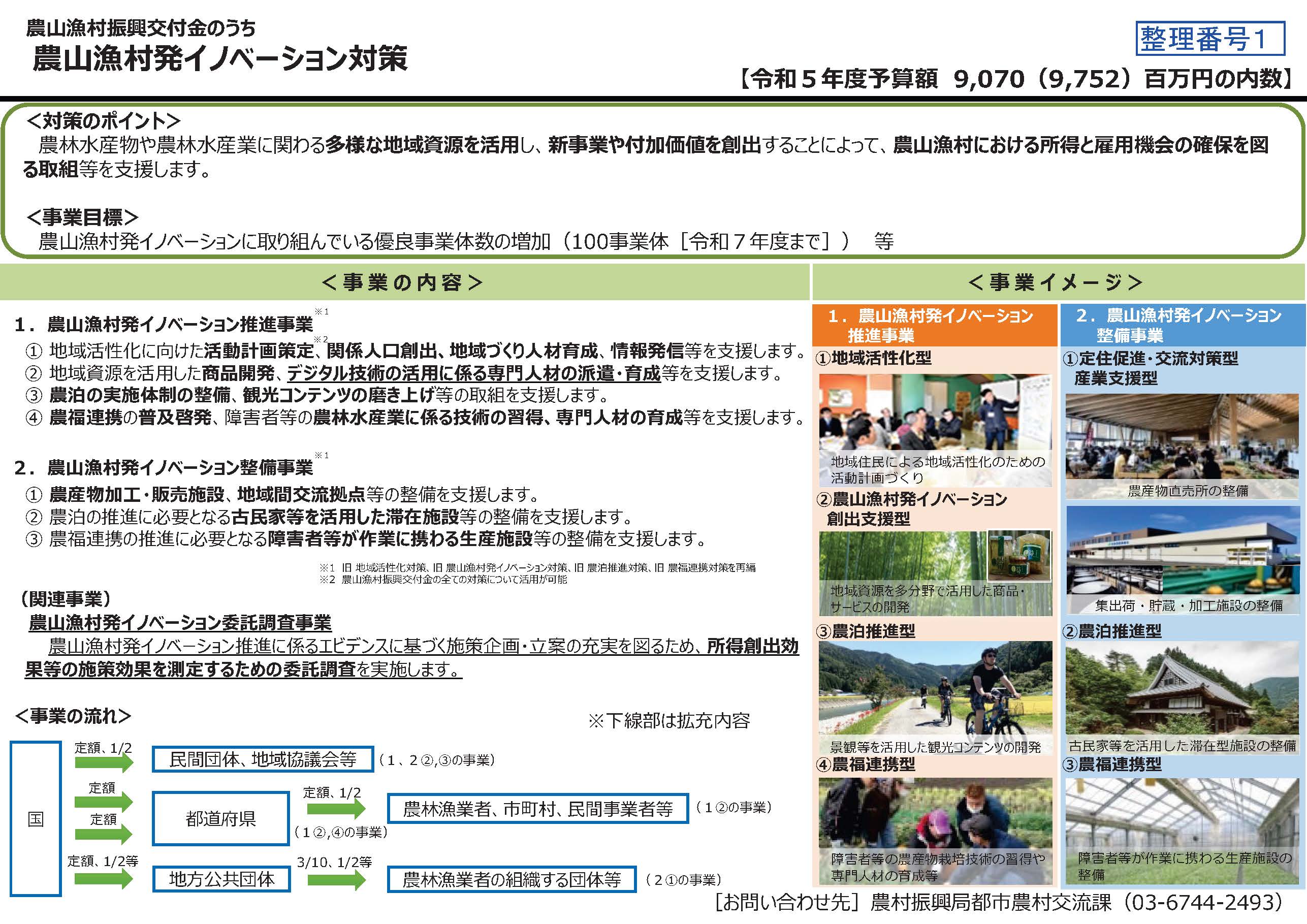Click the <事業イメージ> header bar
The image size is (1307, 924).
point(1060,282)
